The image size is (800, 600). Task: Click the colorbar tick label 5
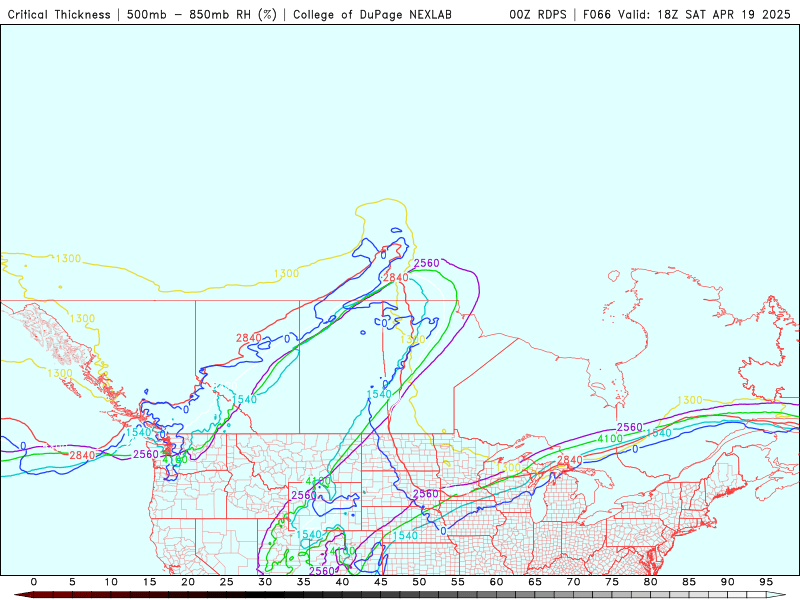(72, 582)
